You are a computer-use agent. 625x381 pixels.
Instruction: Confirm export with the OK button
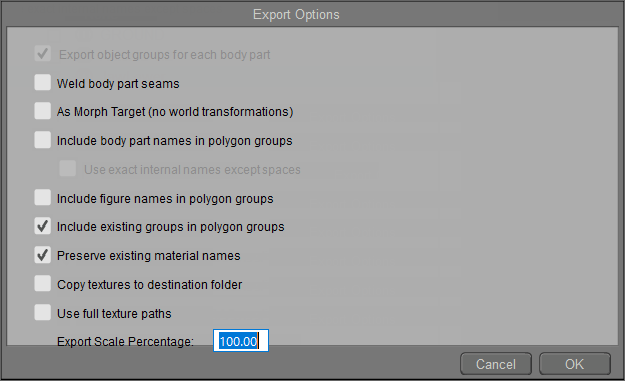coord(575,364)
